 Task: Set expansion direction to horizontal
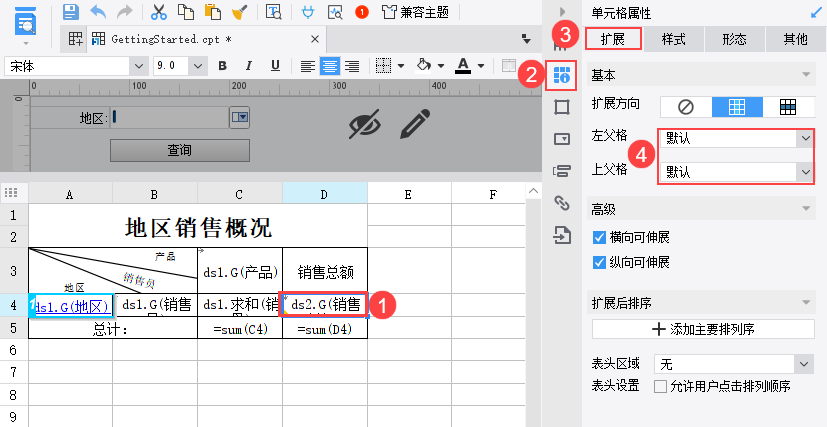pos(788,107)
